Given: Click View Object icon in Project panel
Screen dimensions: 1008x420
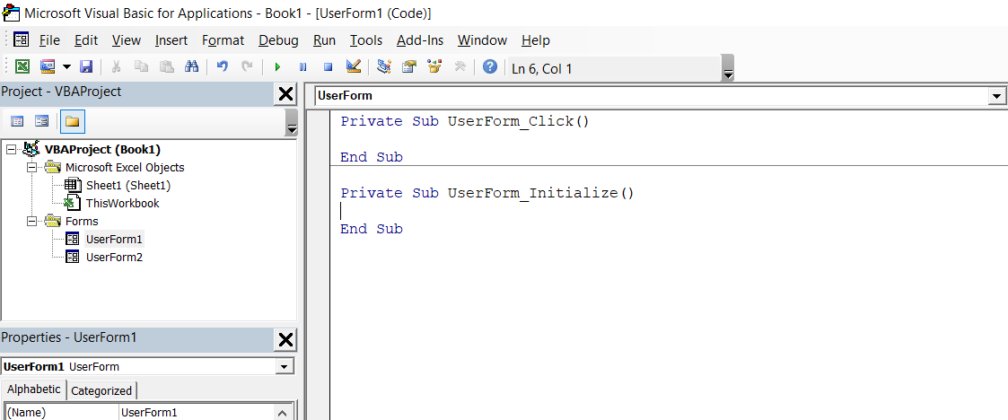Looking at the screenshot, I should (42, 121).
